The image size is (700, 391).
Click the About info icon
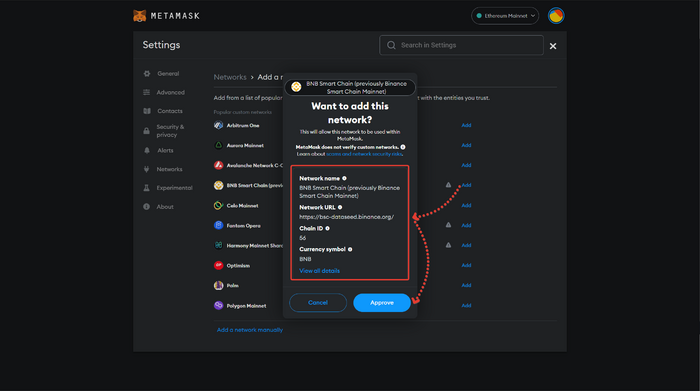(146, 207)
